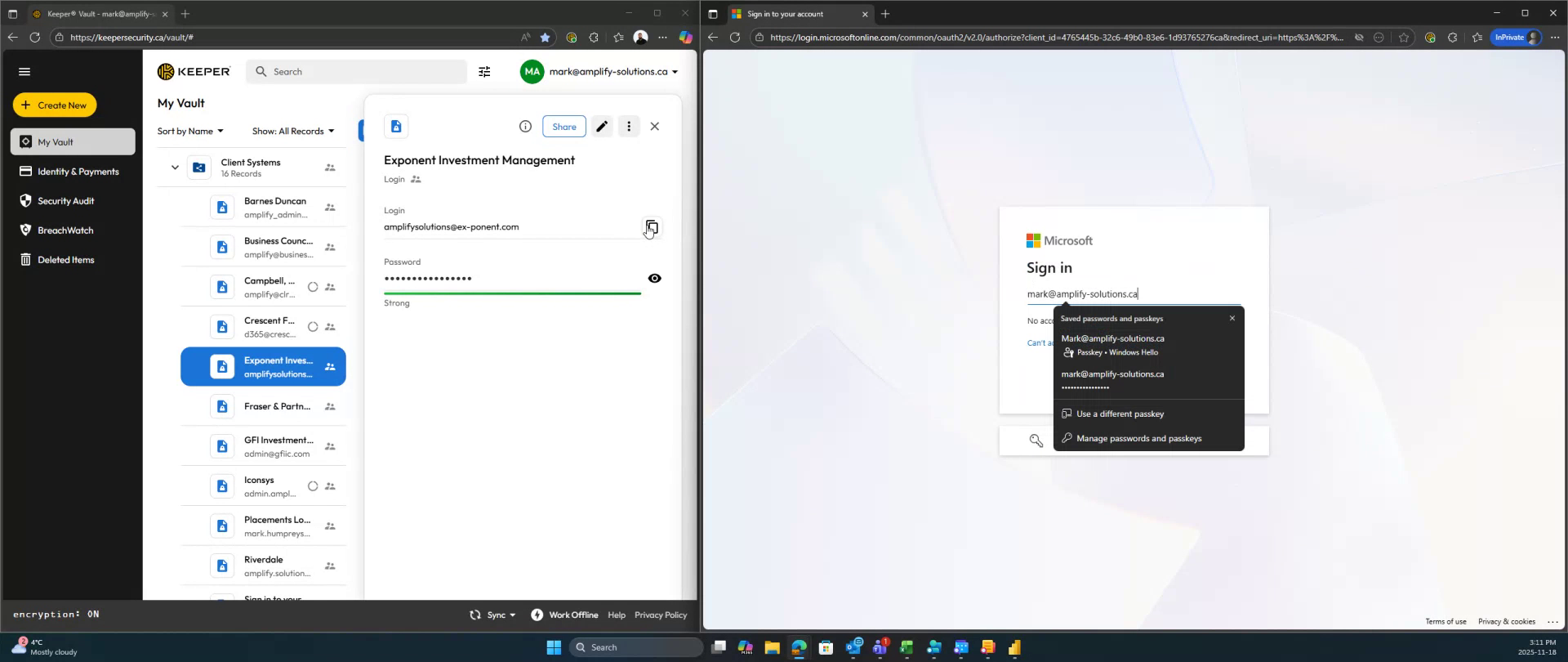Open record info icon
This screenshot has height=662, width=1568.
(x=525, y=126)
